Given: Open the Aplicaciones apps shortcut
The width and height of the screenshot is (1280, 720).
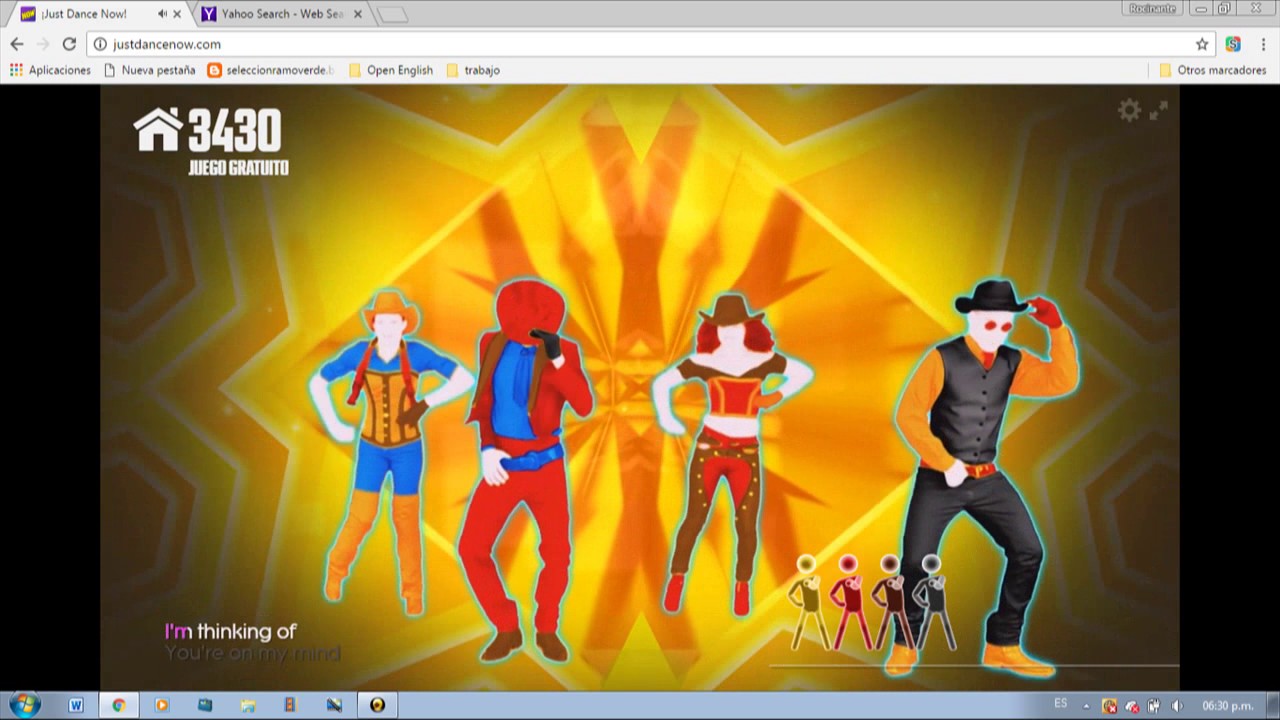Looking at the screenshot, I should 50,70.
